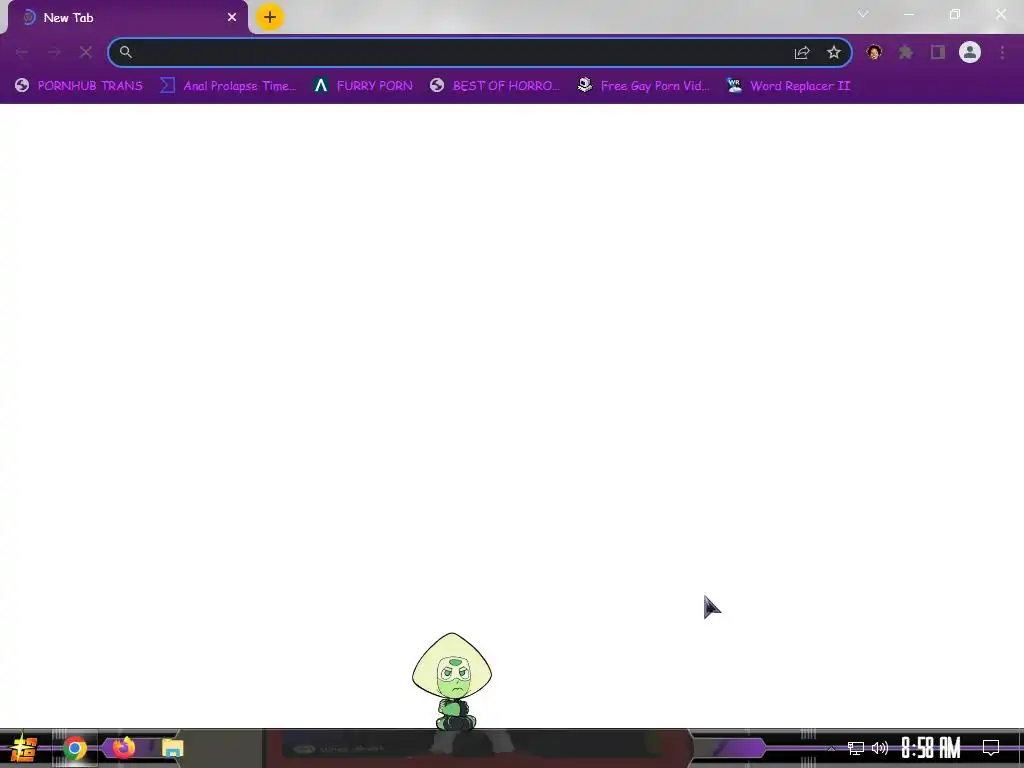Open the Chrome profile menu

click(970, 52)
